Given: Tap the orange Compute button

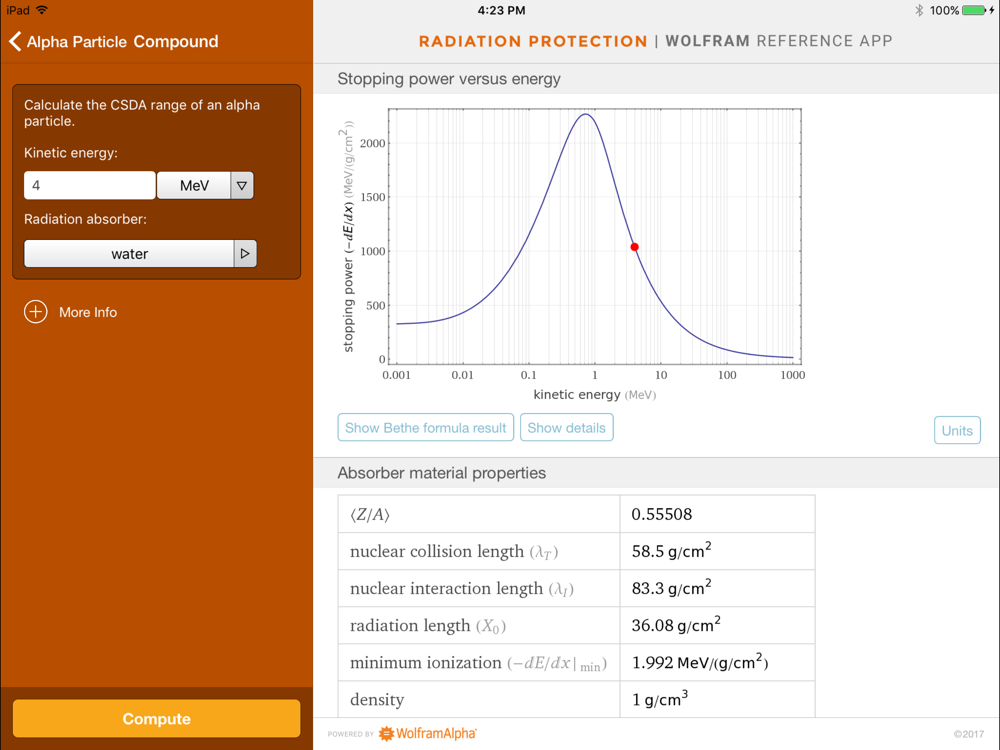Looking at the screenshot, I should point(156,719).
